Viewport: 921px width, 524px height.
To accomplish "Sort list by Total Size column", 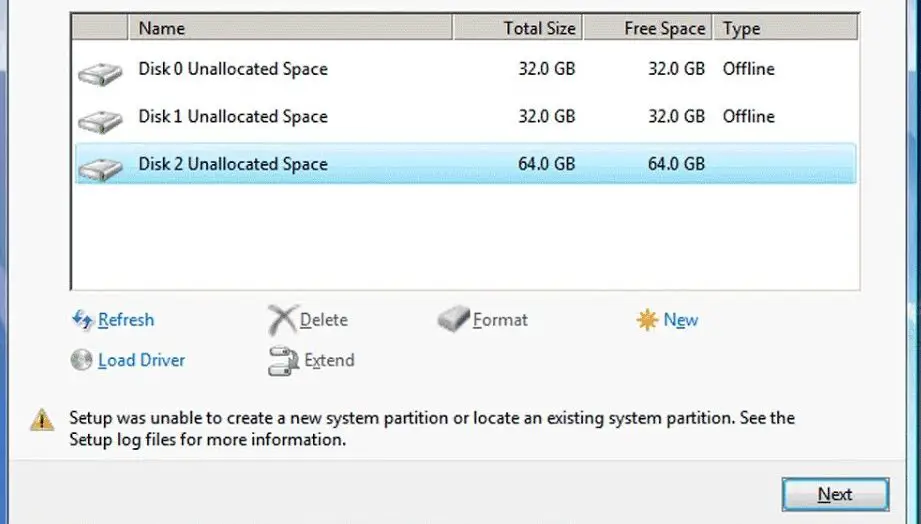I will [x=517, y=28].
